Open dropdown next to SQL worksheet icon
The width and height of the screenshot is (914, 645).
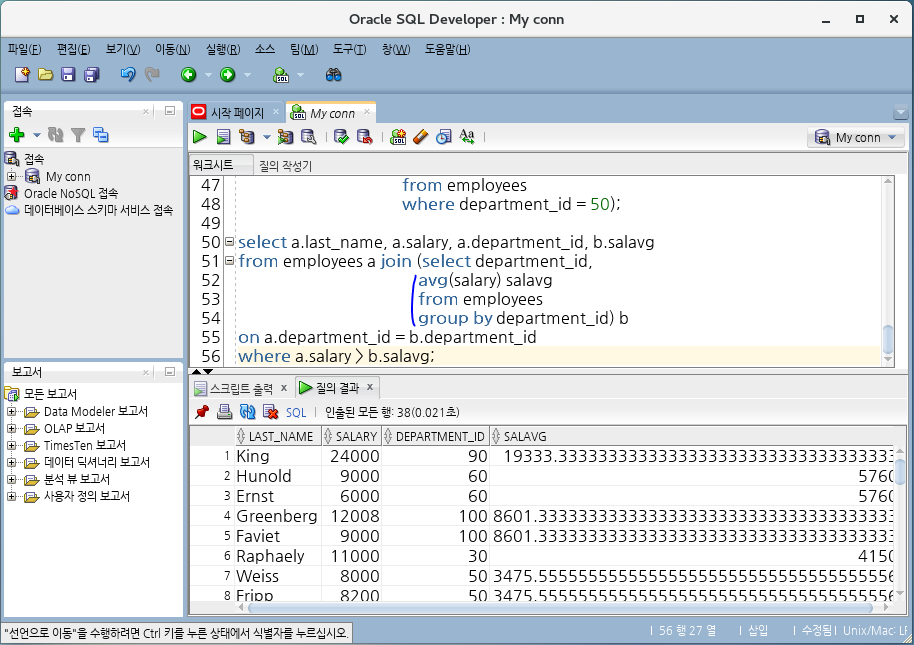pos(300,75)
